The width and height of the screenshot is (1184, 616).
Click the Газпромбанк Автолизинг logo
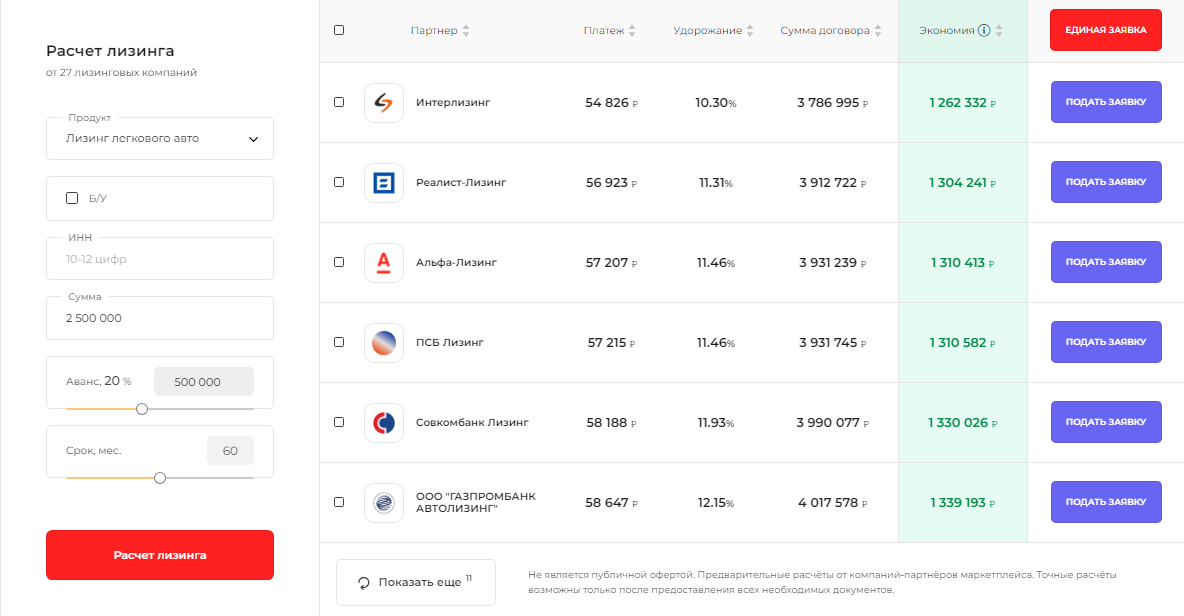(384, 503)
